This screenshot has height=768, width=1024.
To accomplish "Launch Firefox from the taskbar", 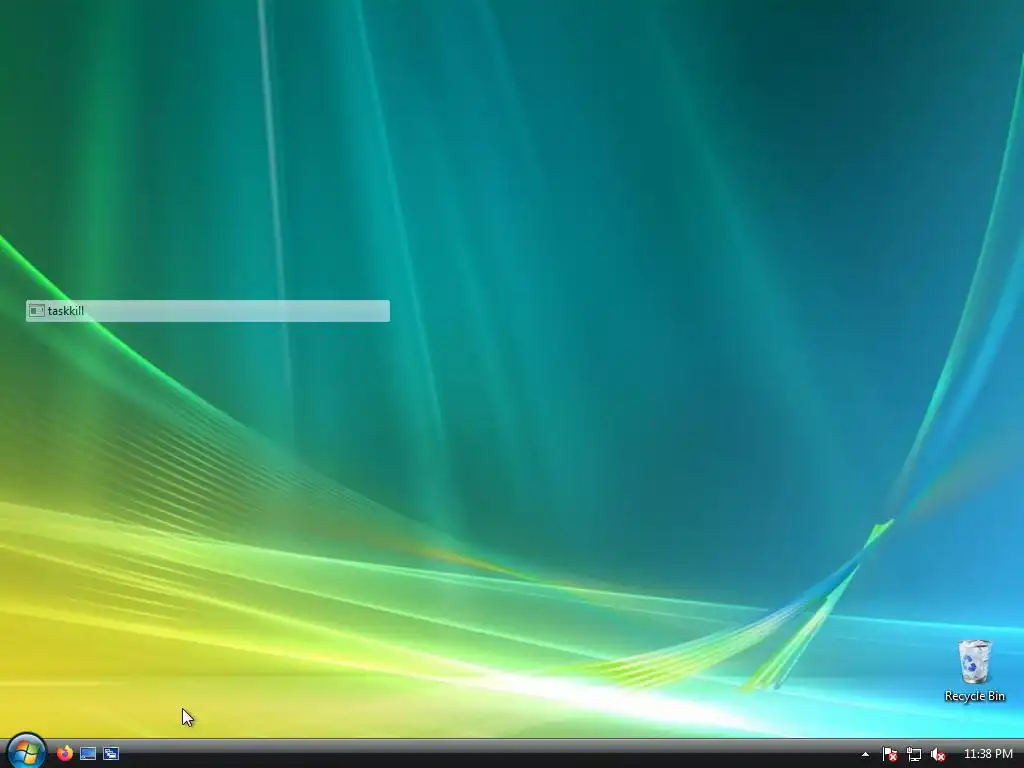I will [65, 754].
